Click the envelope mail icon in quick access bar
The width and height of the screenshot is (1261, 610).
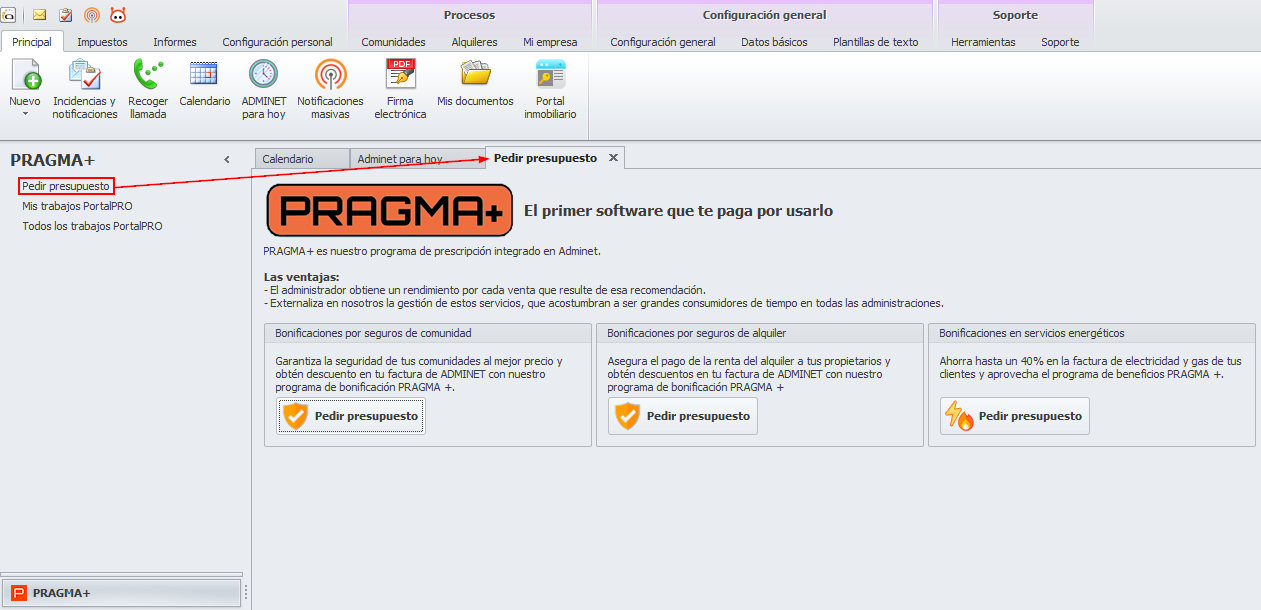point(40,15)
